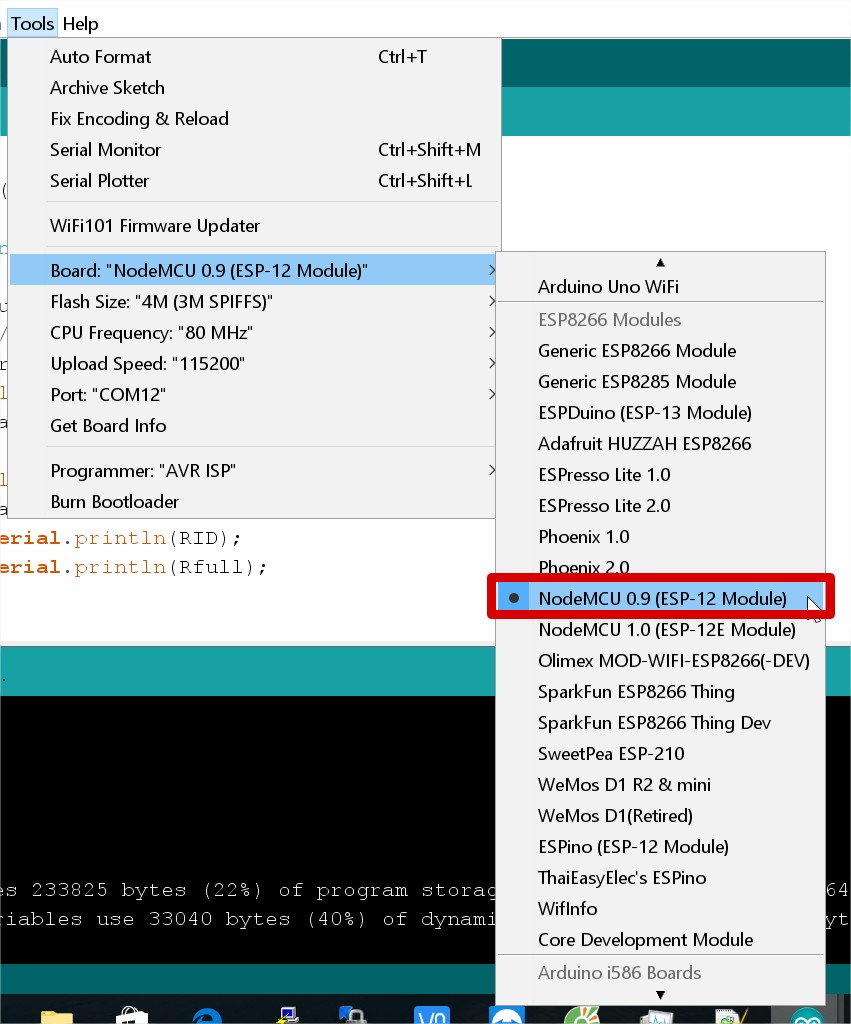The height and width of the screenshot is (1024, 851).
Task: Click the println(RID) code line
Action: pyautogui.click(x=121, y=538)
